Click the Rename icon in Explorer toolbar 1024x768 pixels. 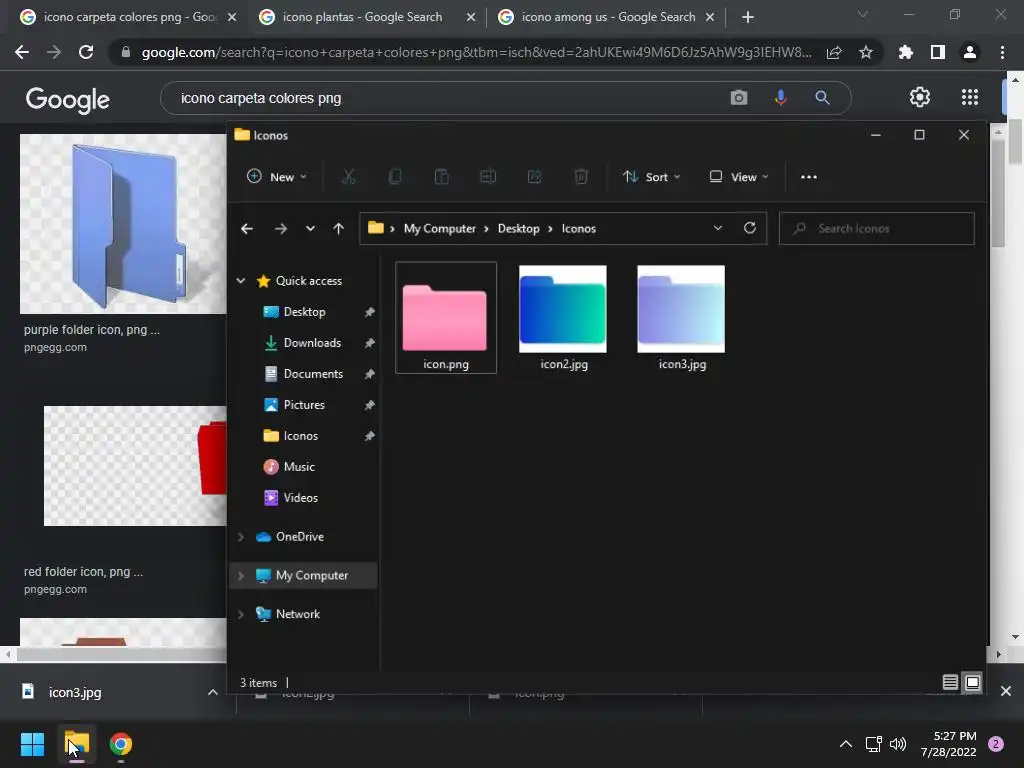488,177
